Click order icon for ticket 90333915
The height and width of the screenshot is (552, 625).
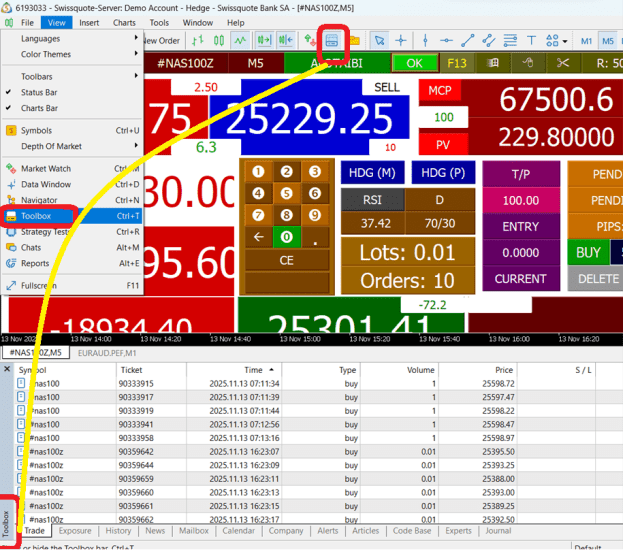pos(21,383)
